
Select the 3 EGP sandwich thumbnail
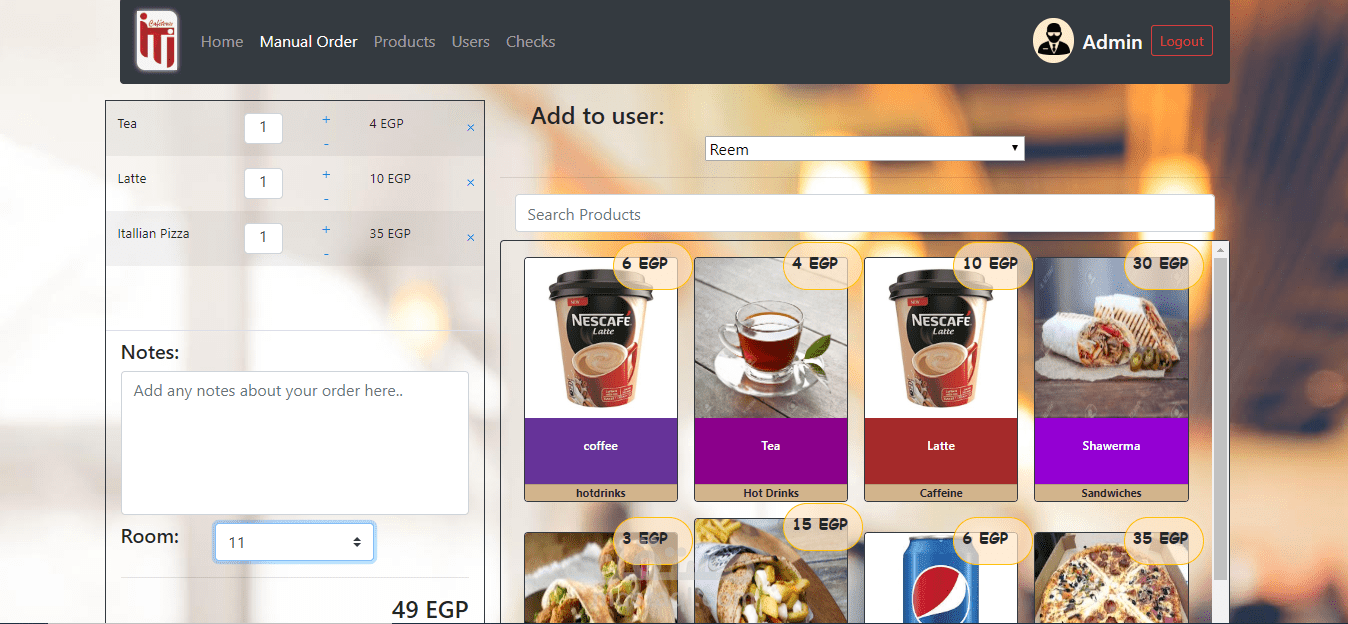pyautogui.click(x=601, y=578)
